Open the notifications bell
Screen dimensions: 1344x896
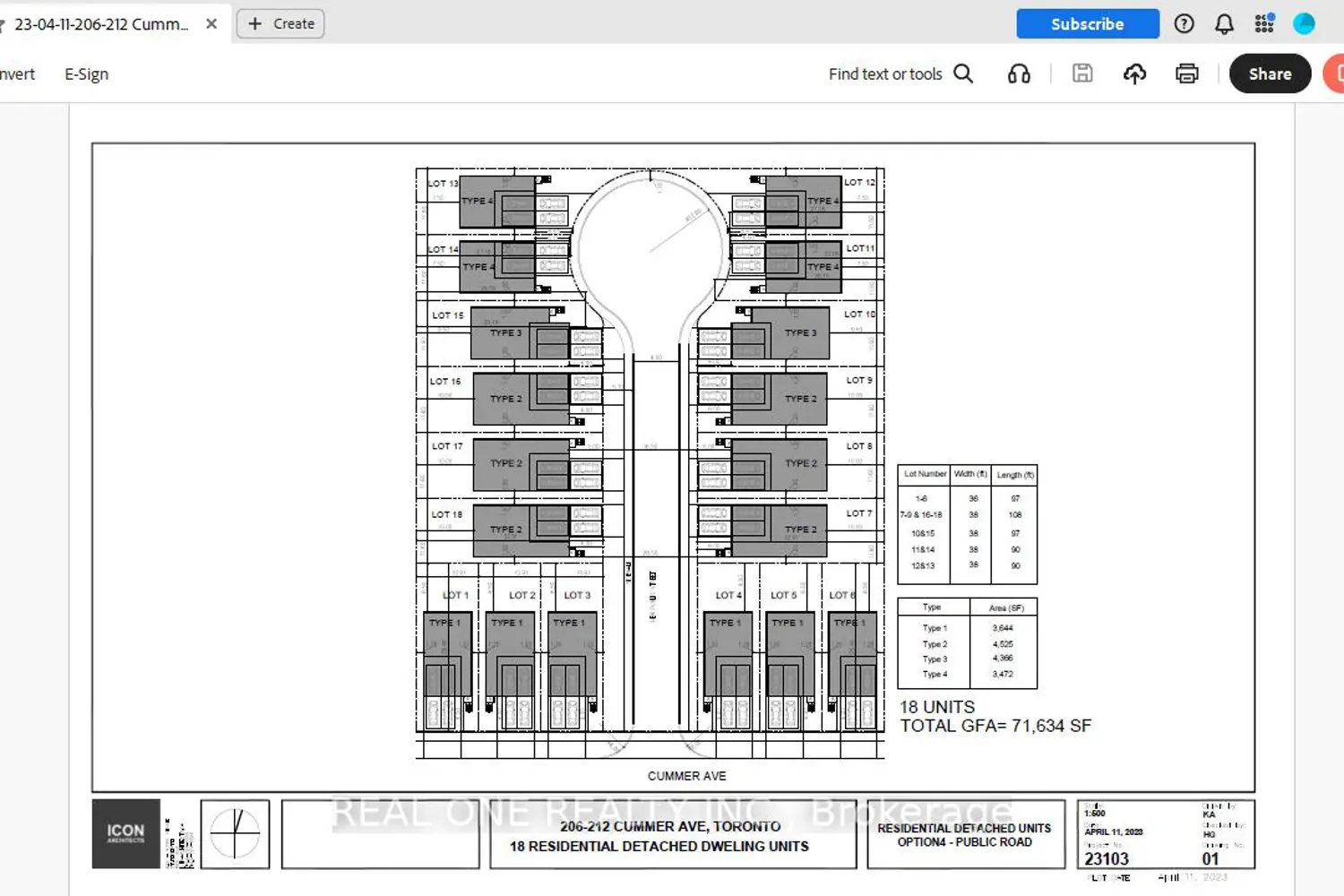[x=1224, y=24]
